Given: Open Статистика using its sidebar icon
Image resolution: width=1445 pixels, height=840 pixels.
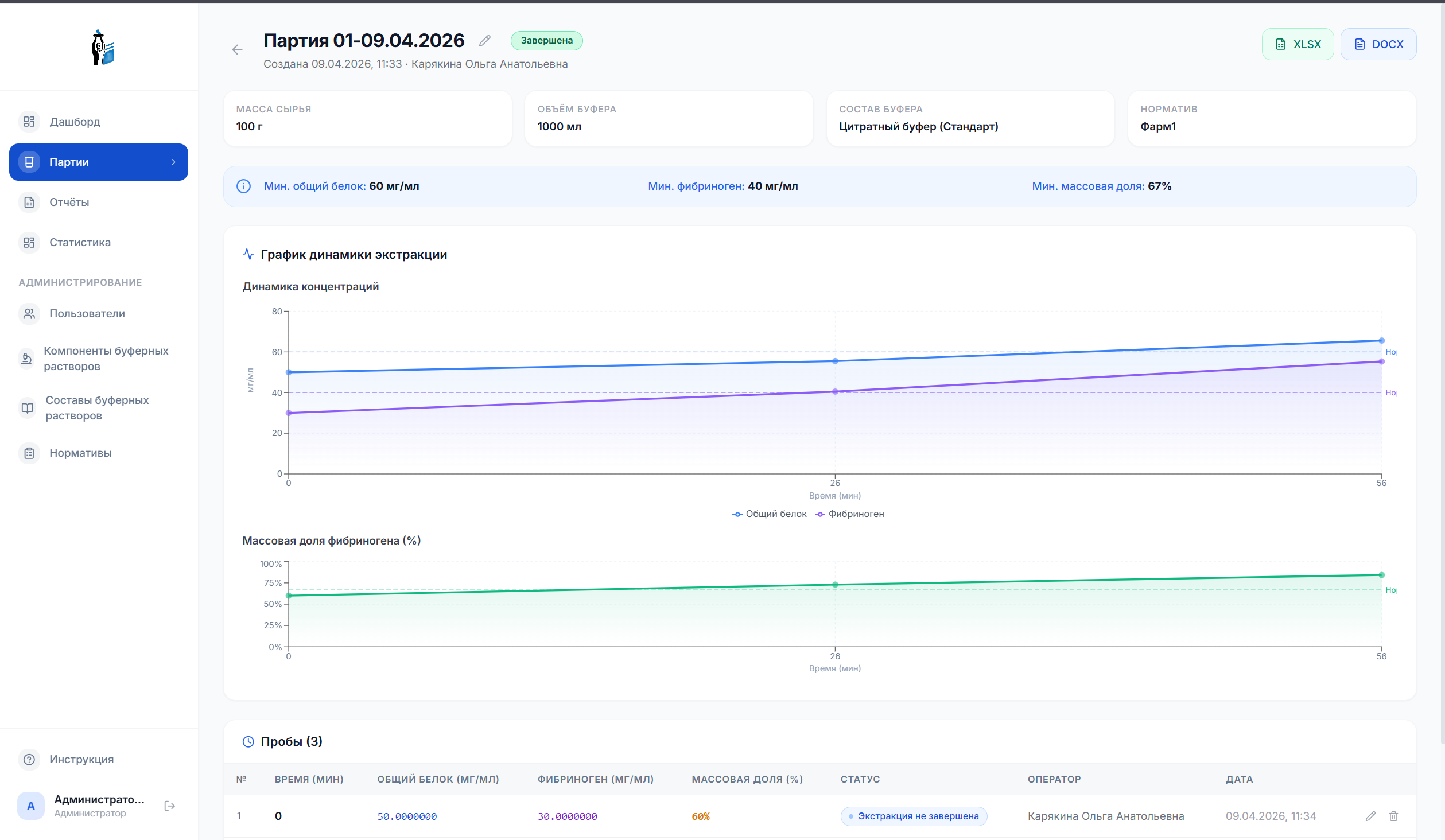Looking at the screenshot, I should [x=29, y=242].
